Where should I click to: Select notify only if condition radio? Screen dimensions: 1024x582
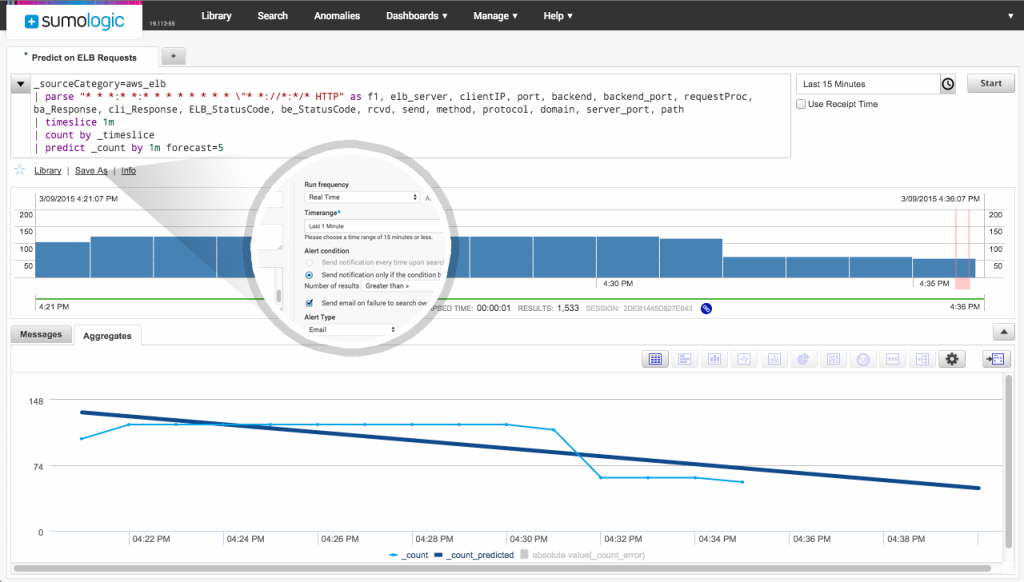pos(309,275)
